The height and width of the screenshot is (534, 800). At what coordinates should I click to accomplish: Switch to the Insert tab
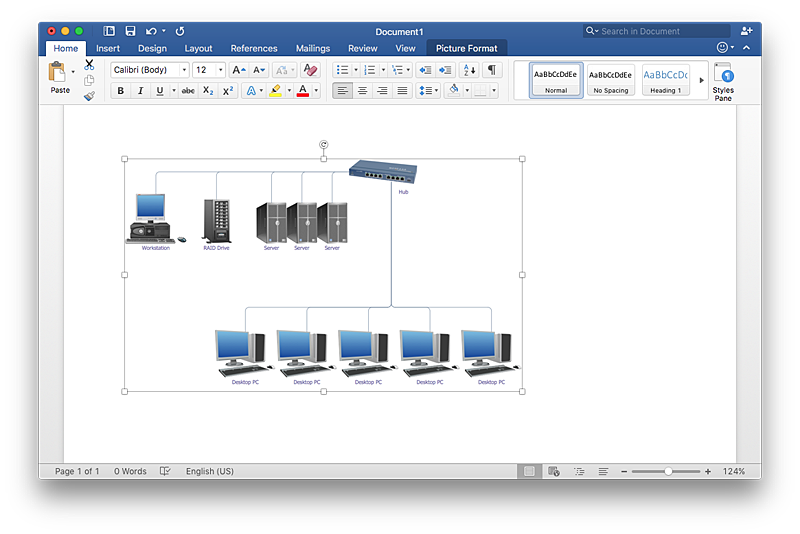pyautogui.click(x=108, y=48)
